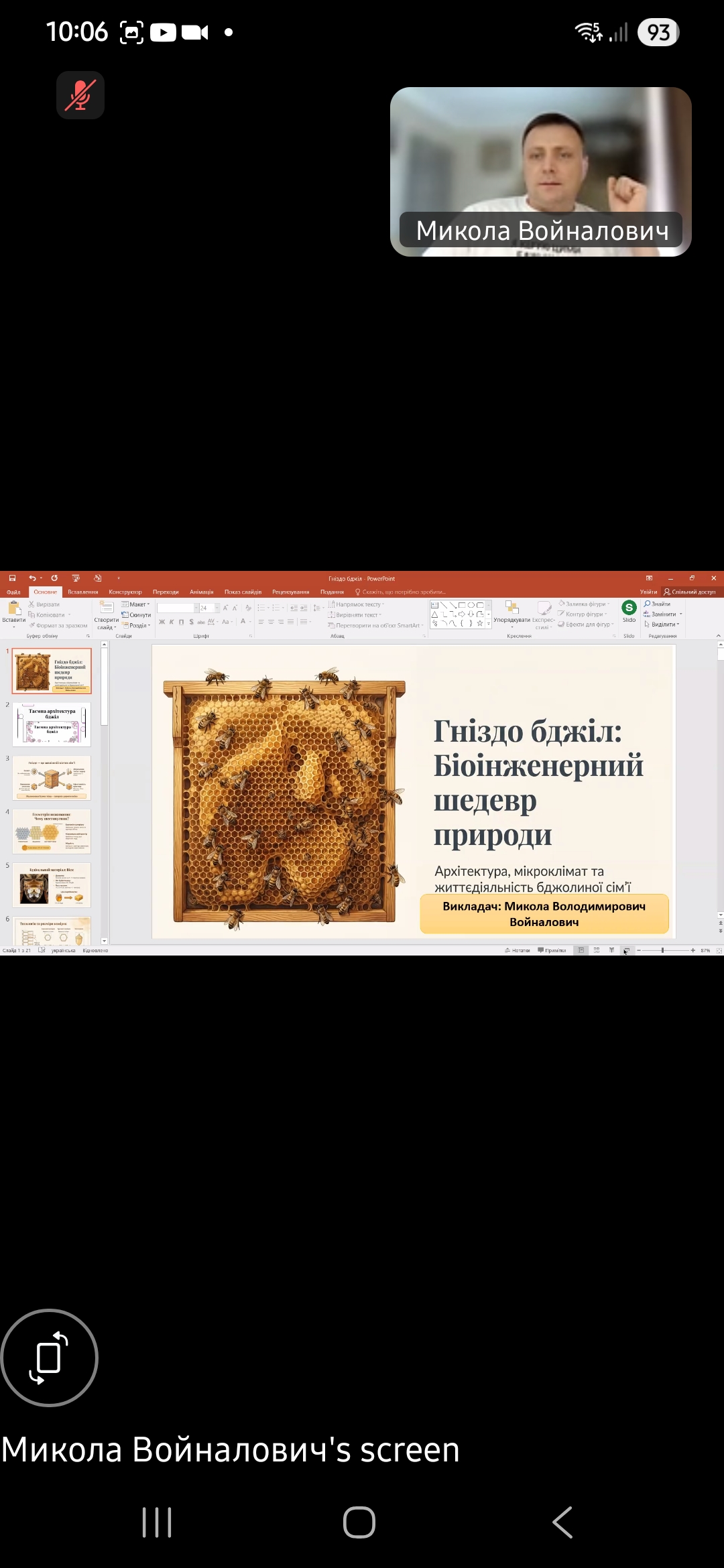This screenshot has height=1568, width=724.
Task: Select slide 2 thumbnail 'Таємна архітектура бджіл'
Action: [x=52, y=724]
